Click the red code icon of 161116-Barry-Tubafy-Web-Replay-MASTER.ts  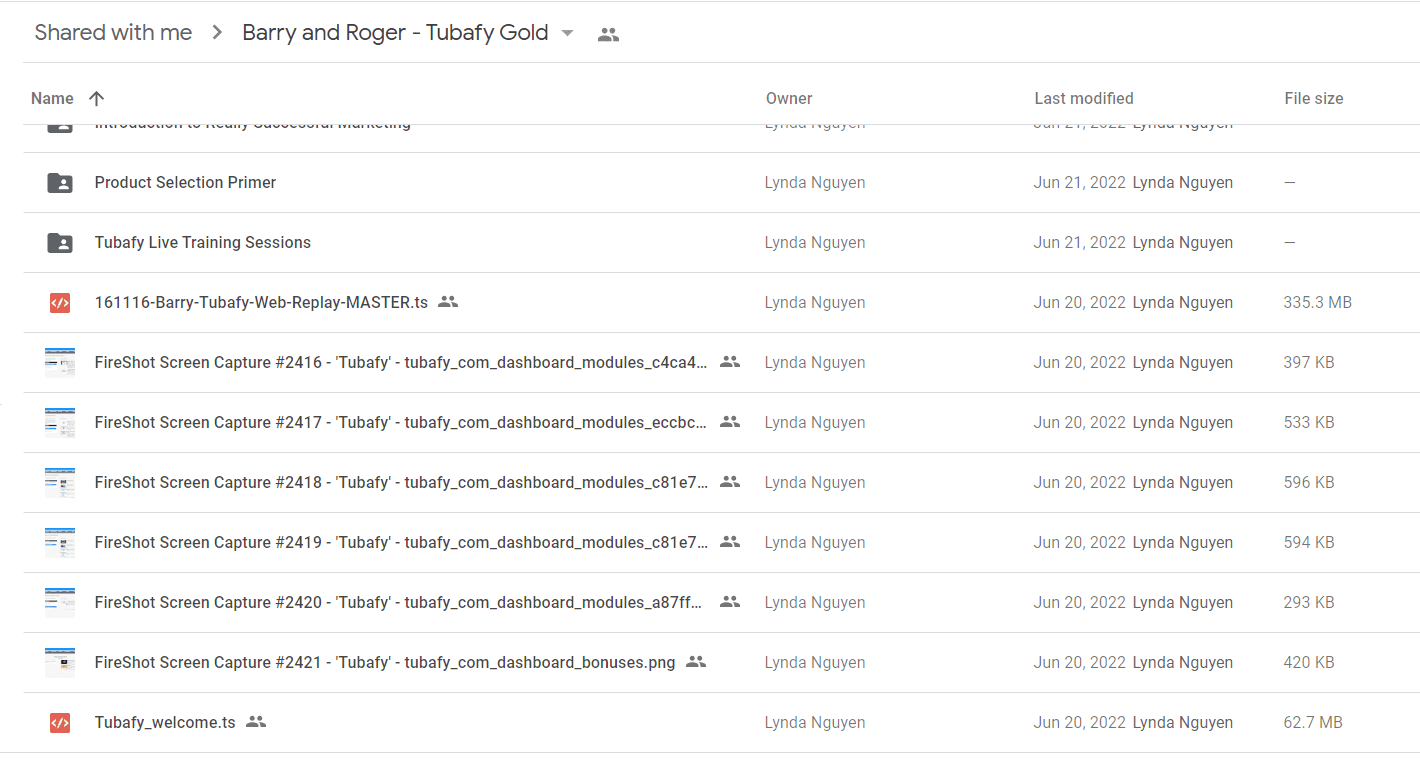60,302
